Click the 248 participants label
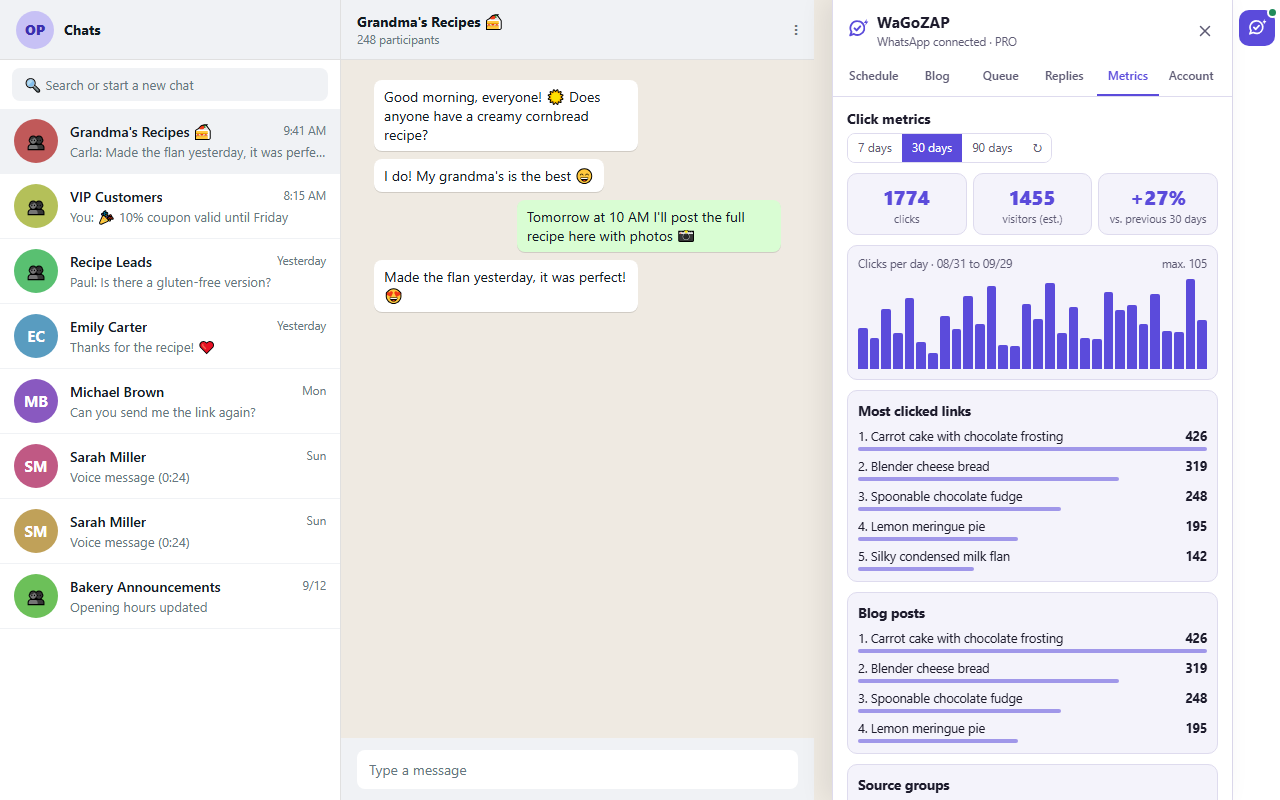The image size is (1280, 800). point(398,40)
